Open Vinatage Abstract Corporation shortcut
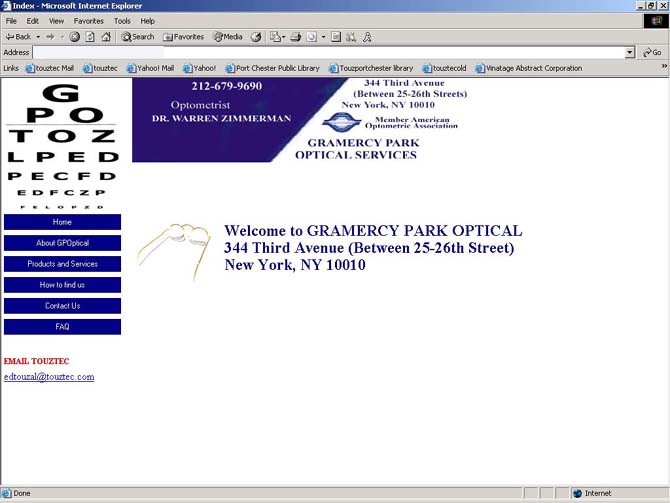 [529, 68]
